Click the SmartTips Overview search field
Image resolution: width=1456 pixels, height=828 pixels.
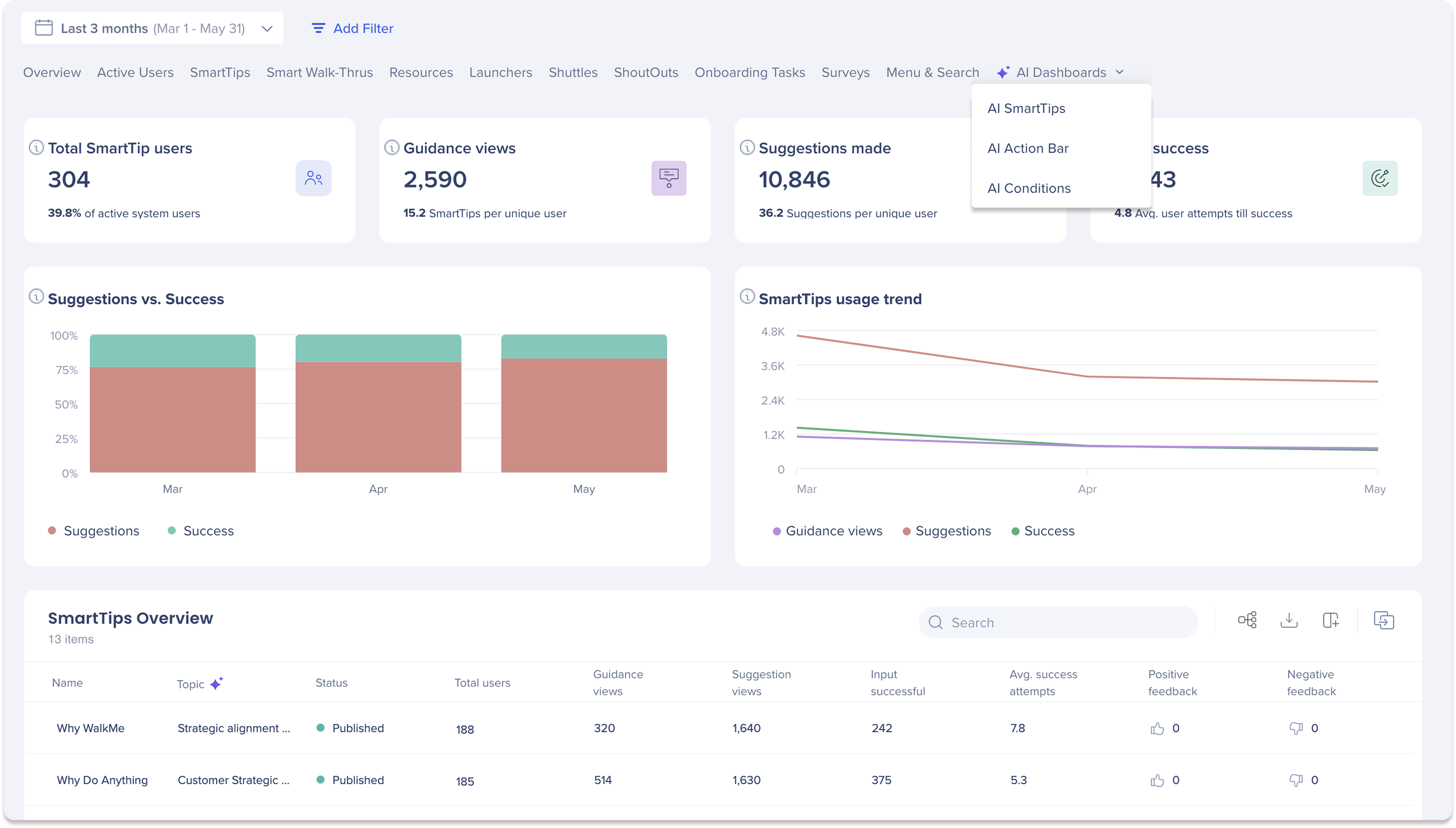click(1058, 622)
